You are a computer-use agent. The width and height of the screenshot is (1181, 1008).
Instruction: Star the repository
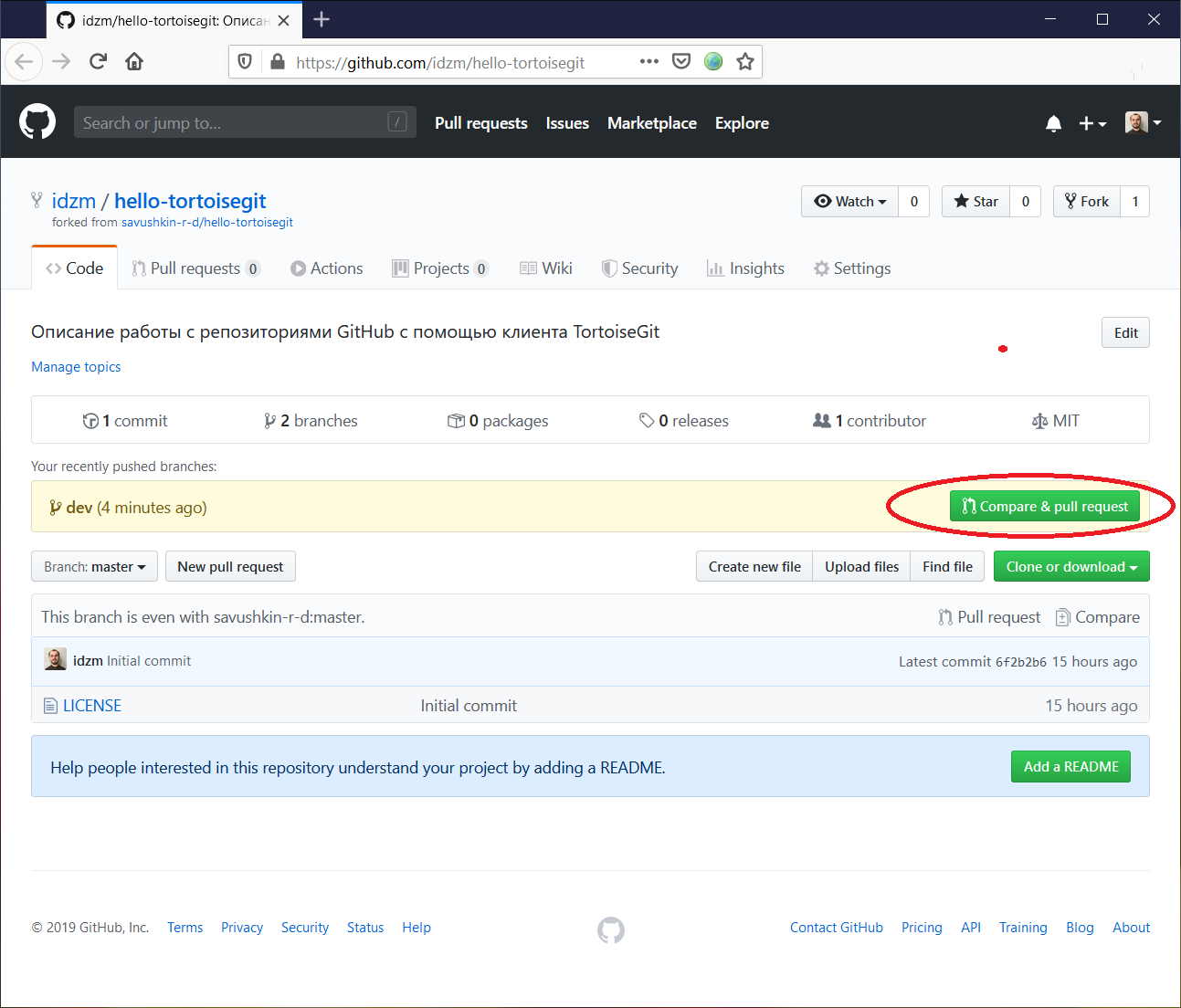click(975, 201)
